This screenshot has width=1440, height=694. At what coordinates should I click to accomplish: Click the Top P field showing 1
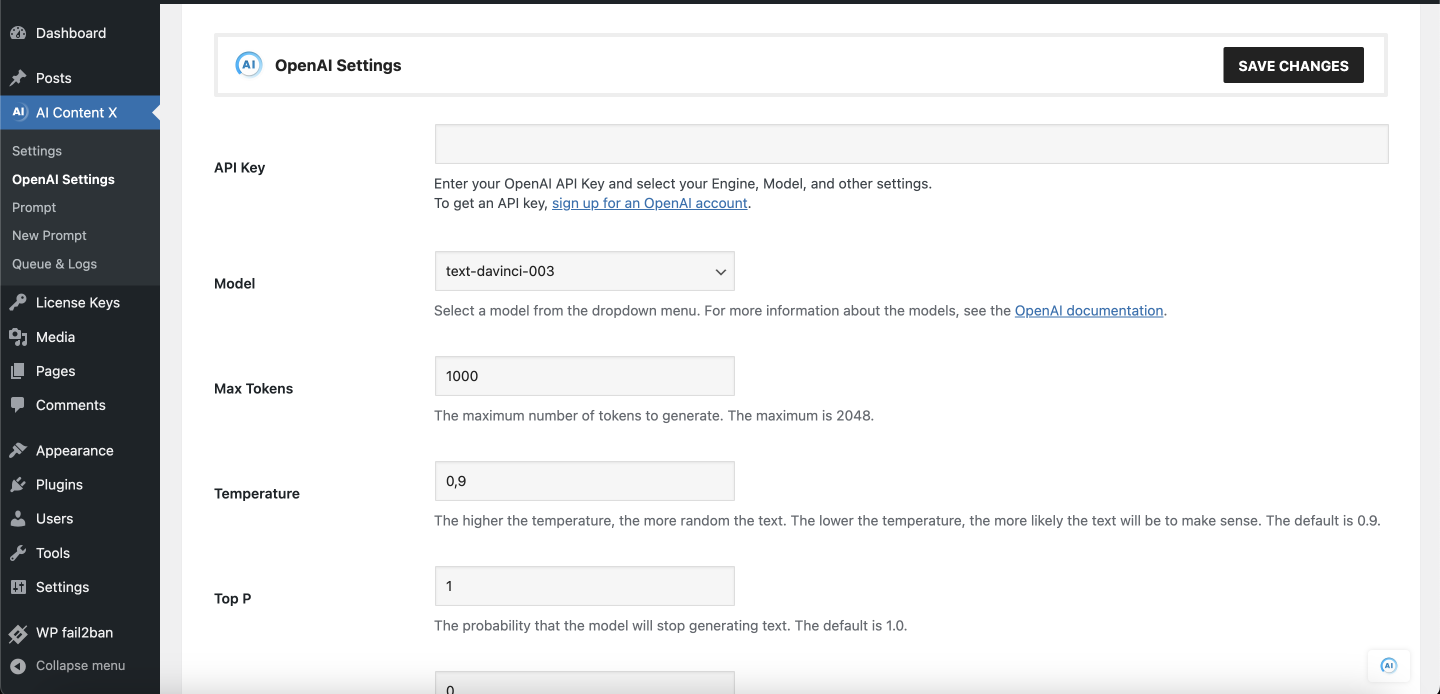(x=585, y=586)
